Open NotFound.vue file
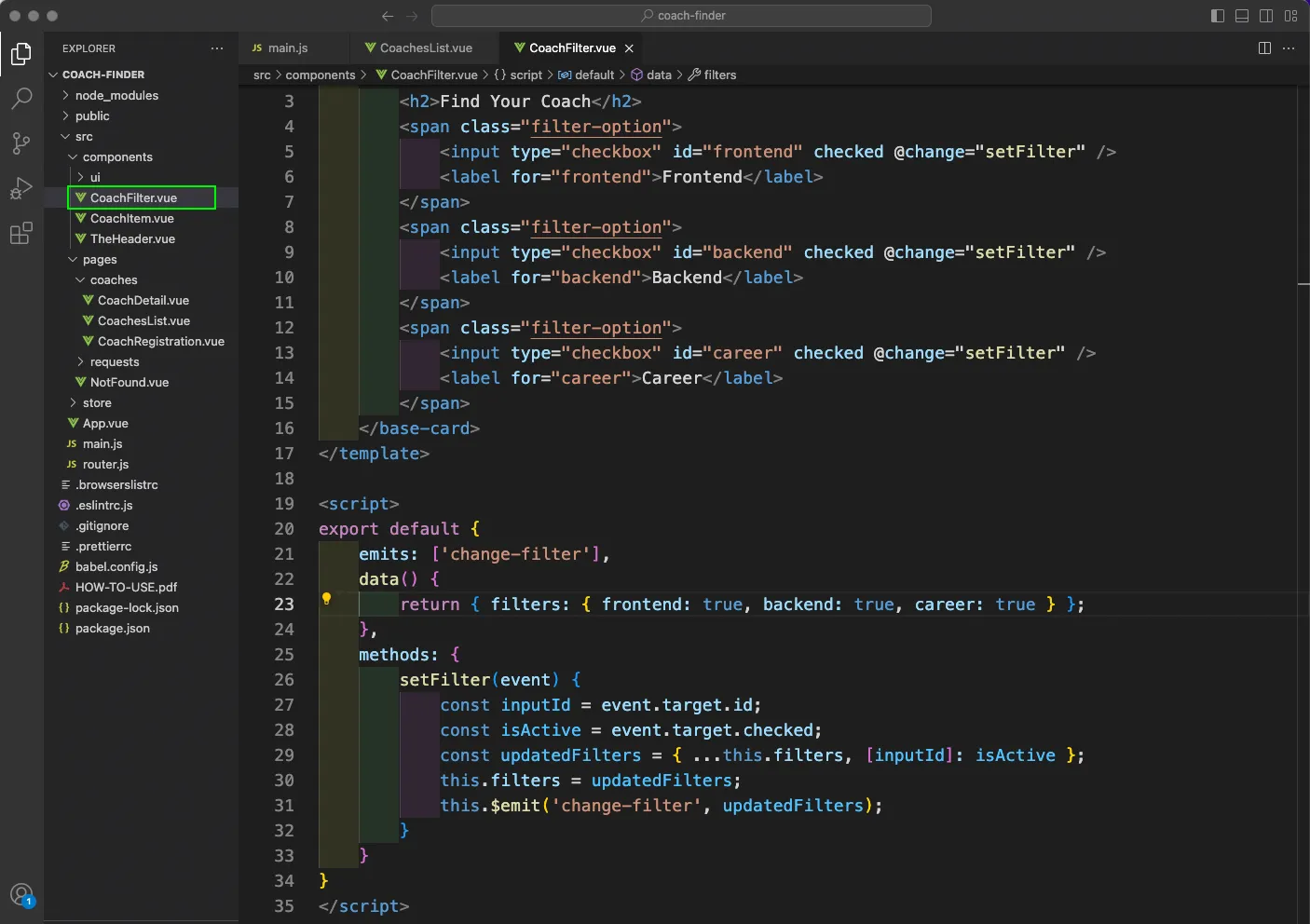1310x924 pixels. (x=129, y=382)
